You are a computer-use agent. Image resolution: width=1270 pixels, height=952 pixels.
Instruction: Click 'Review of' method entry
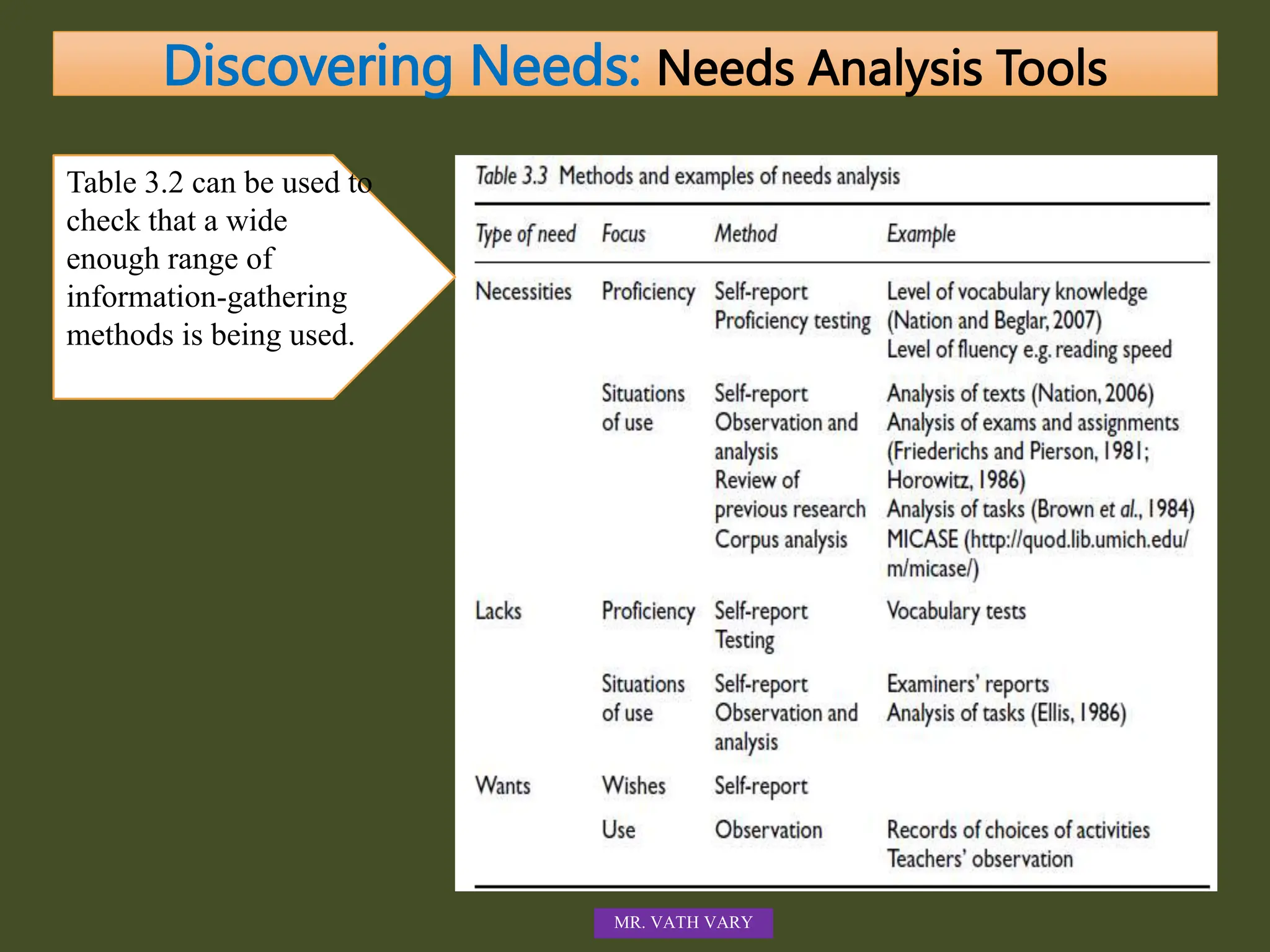[757, 480]
